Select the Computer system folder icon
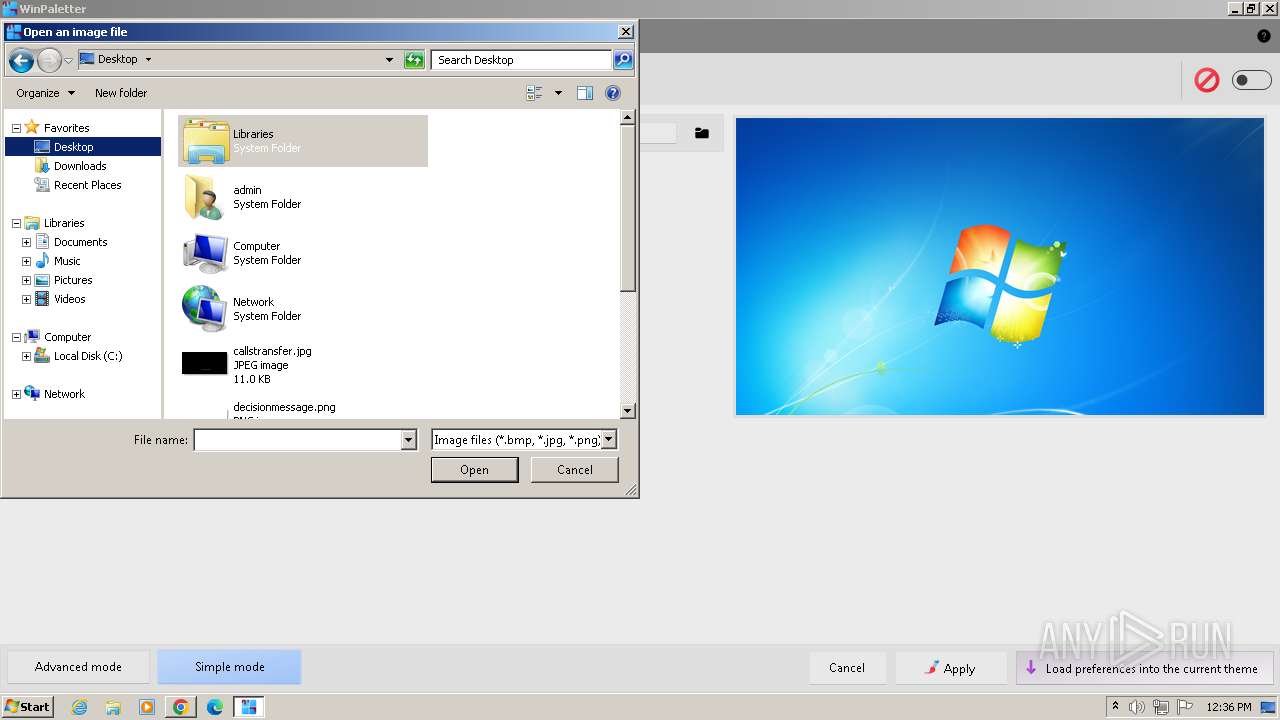The width and height of the screenshot is (1280, 720). [x=206, y=253]
